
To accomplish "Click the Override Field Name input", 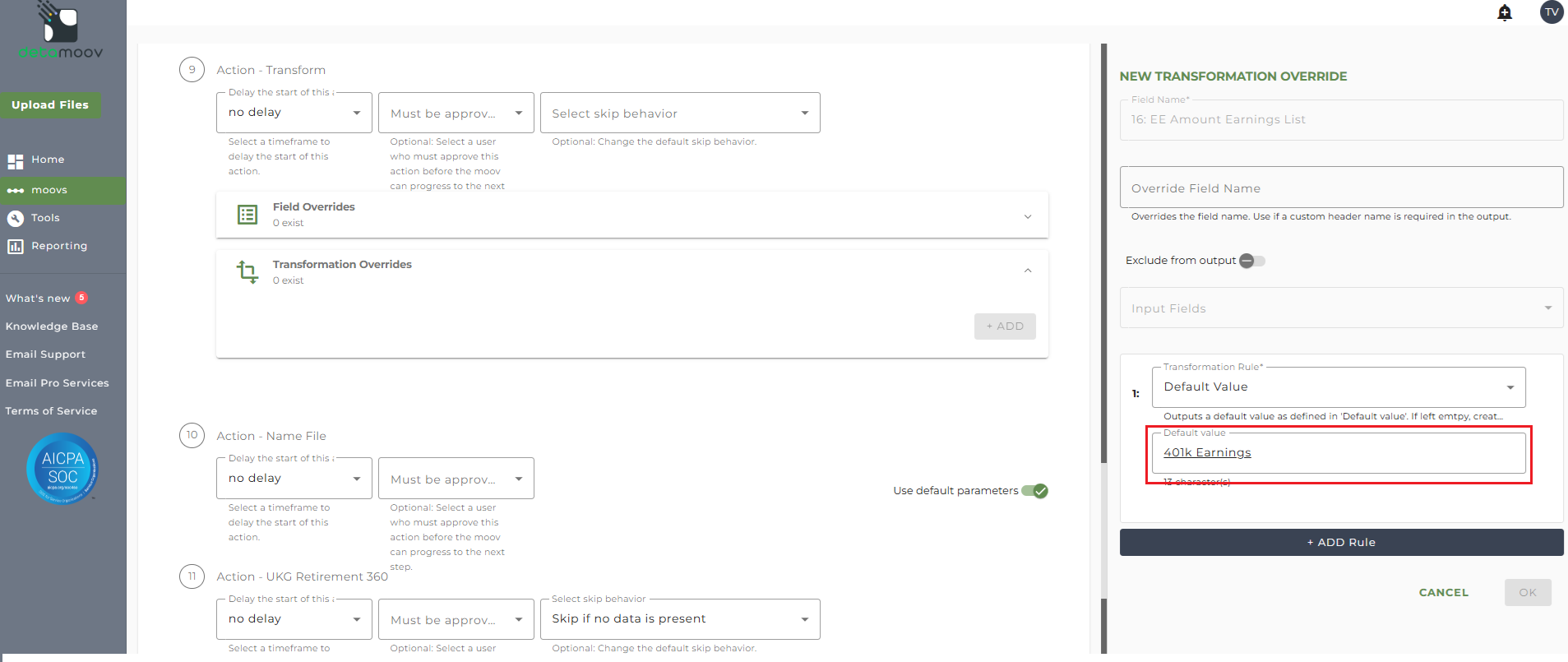I will (1340, 188).
